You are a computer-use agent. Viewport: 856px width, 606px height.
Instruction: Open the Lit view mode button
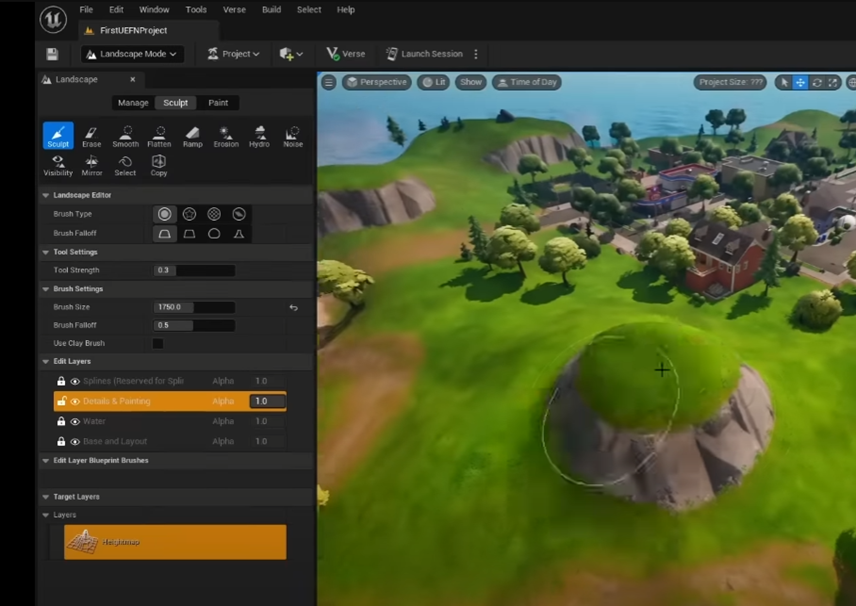pos(433,82)
